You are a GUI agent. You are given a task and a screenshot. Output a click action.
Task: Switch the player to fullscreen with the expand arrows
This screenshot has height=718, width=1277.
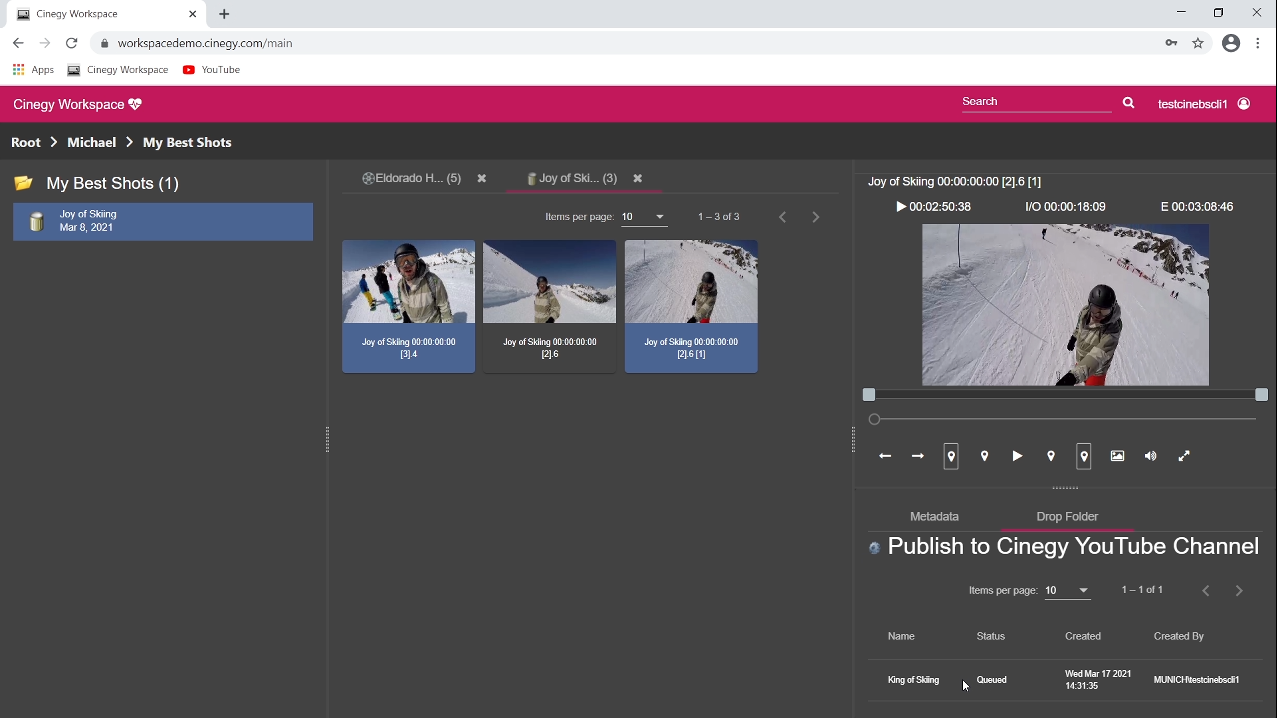click(x=1184, y=456)
